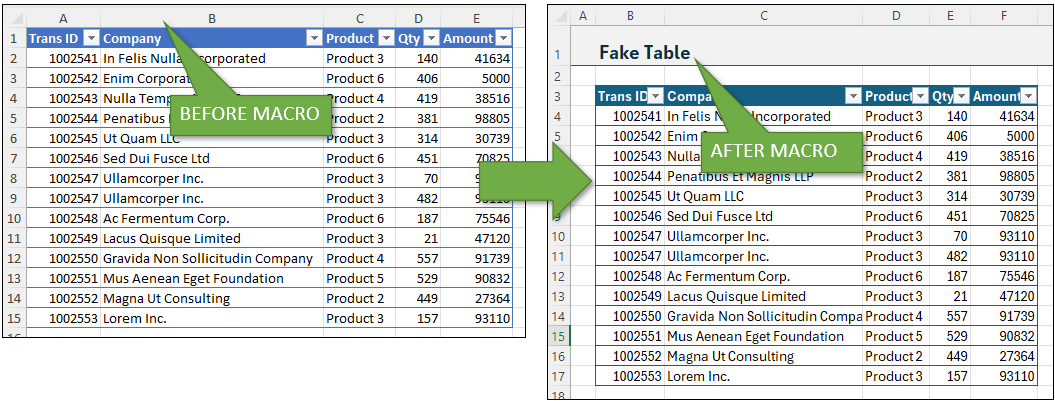Open Trans ID filter dropdown in left table
This screenshot has height=401, width=1055.
(x=91, y=38)
